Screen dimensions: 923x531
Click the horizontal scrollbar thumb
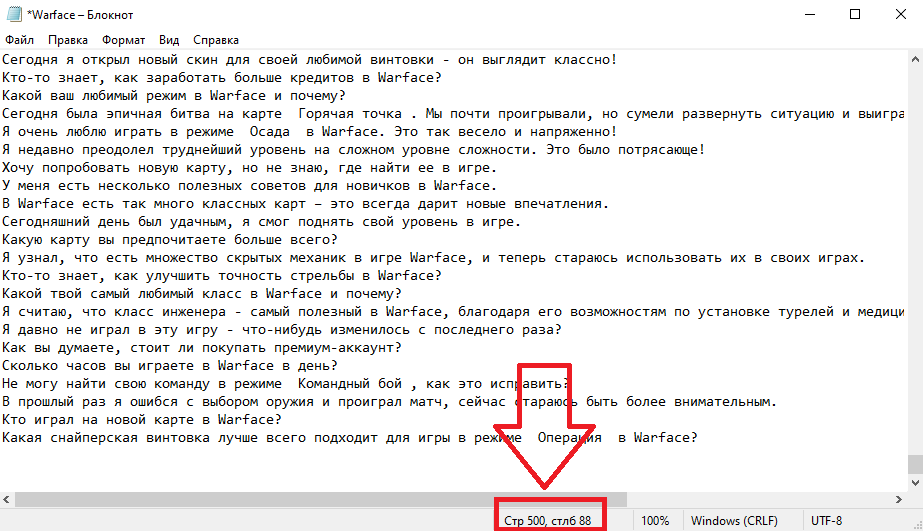(321, 499)
